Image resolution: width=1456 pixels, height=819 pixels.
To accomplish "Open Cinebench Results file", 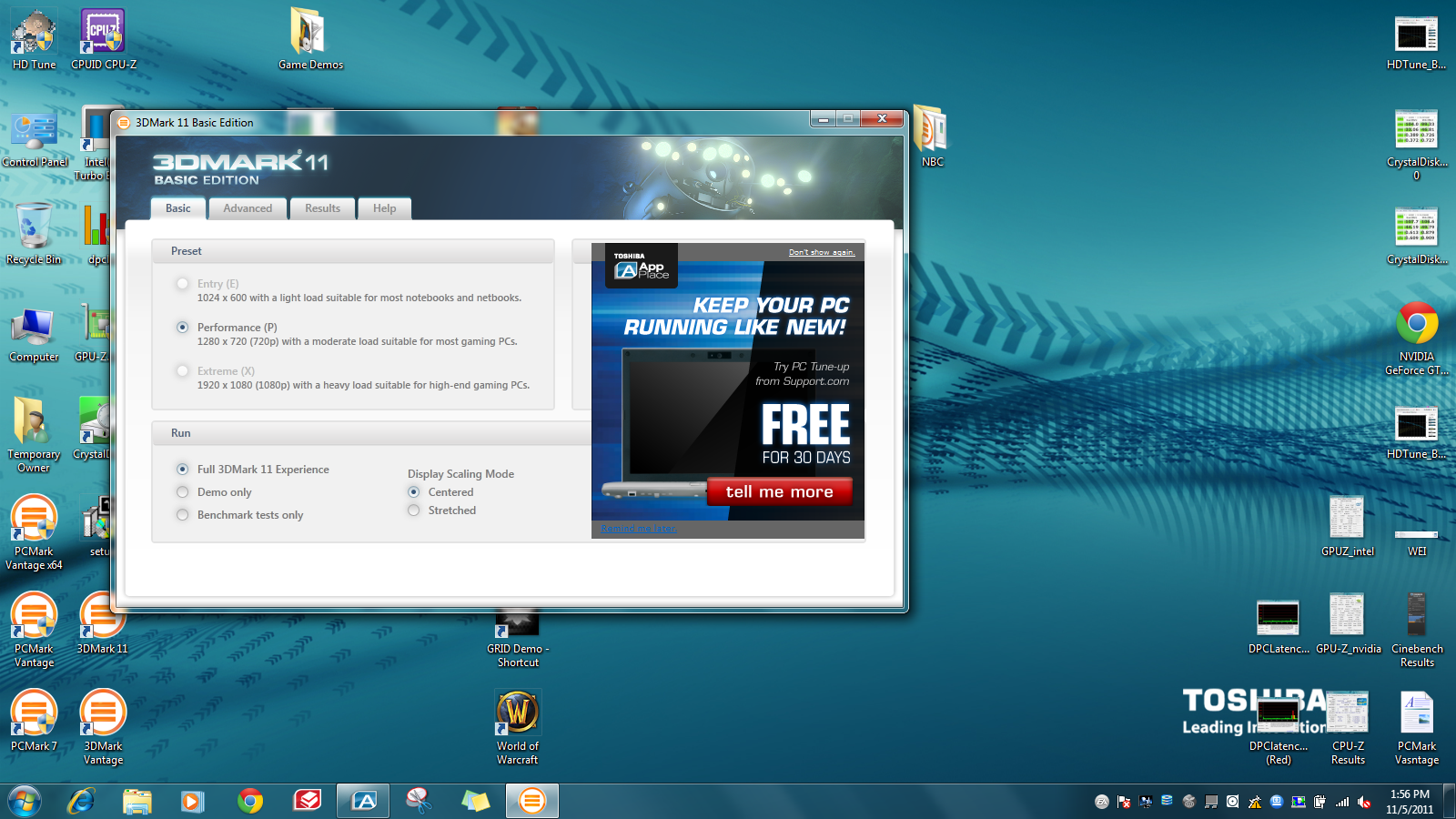I will (1417, 630).
